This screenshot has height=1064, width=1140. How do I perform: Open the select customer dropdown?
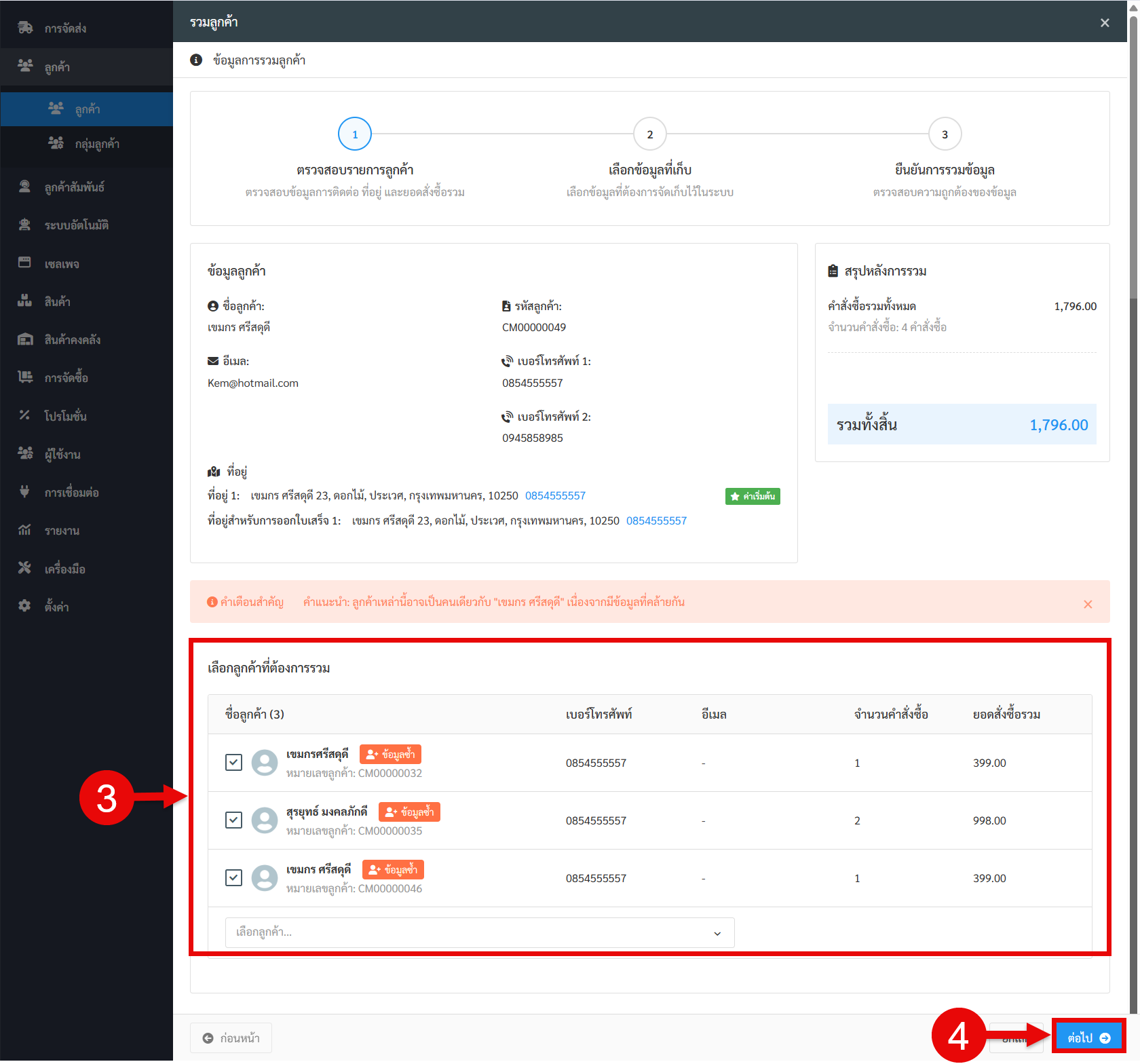pyautogui.click(x=479, y=932)
